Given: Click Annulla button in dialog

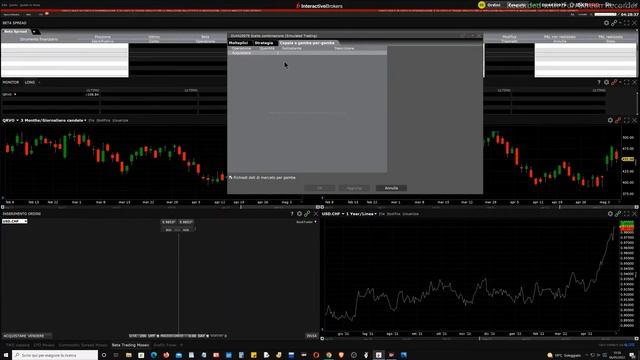Looking at the screenshot, I should [391, 188].
